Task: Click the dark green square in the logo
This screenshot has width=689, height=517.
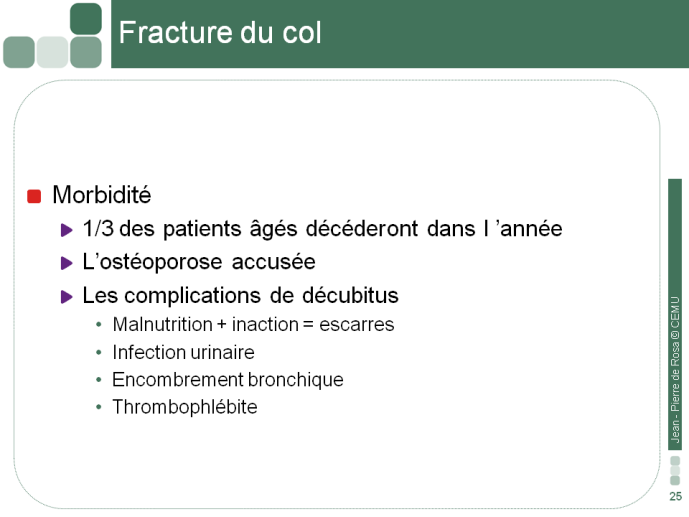Action: (86, 18)
